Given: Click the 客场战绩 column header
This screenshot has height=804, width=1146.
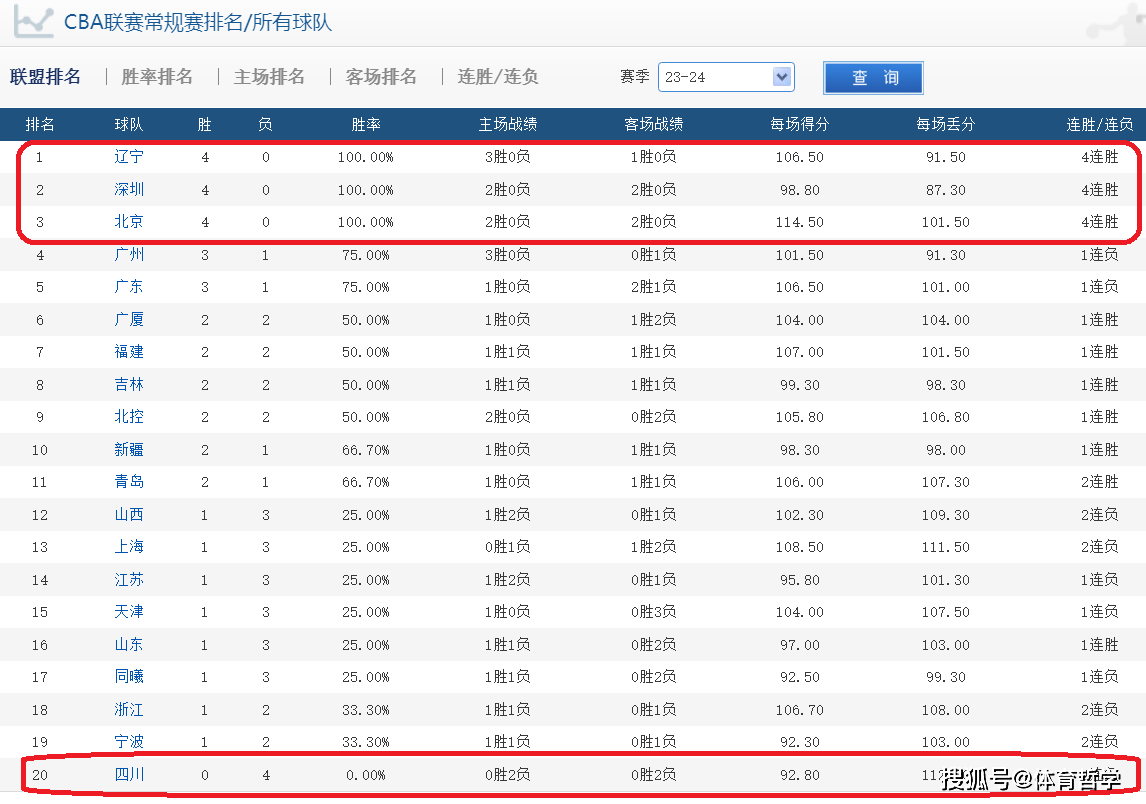Looking at the screenshot, I should (x=653, y=124).
